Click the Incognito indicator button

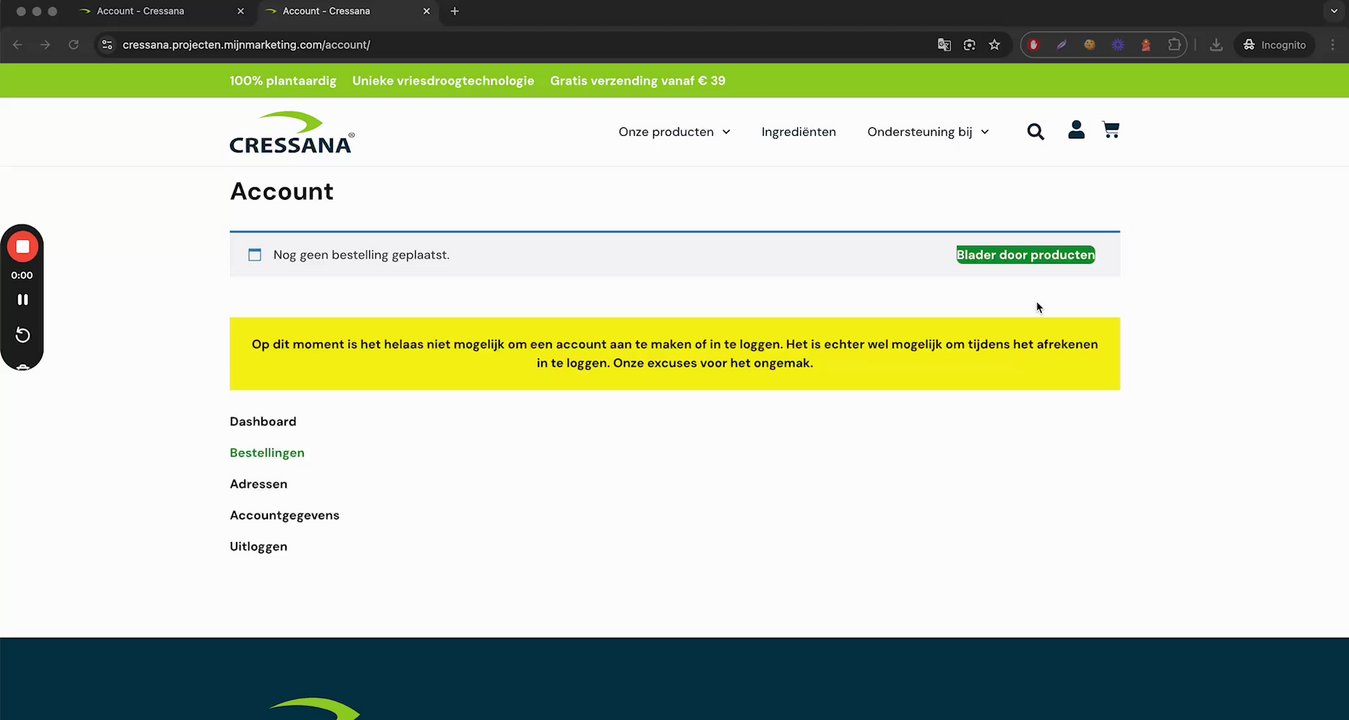click(x=1274, y=45)
